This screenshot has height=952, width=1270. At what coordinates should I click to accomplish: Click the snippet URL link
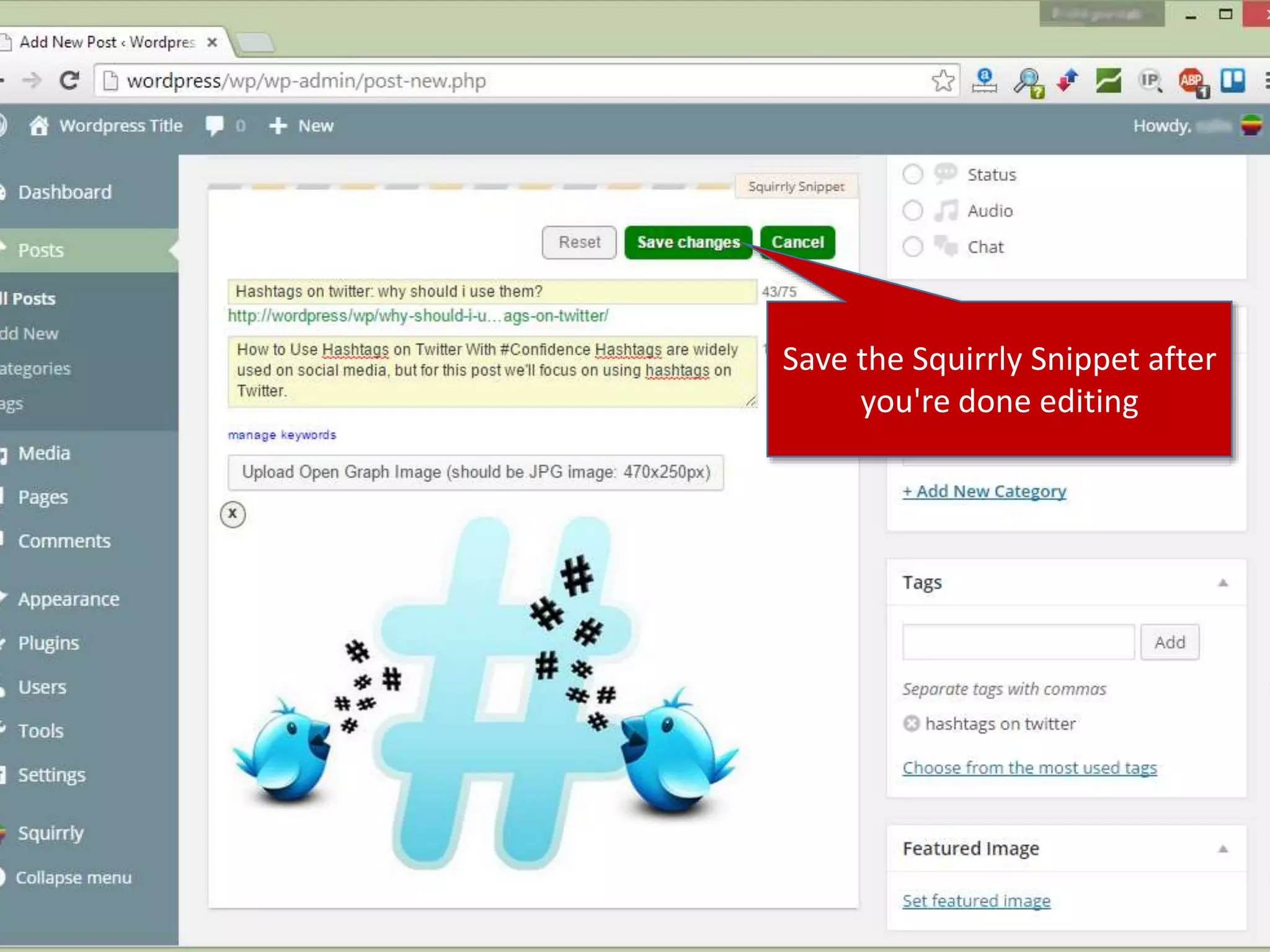pyautogui.click(x=418, y=316)
